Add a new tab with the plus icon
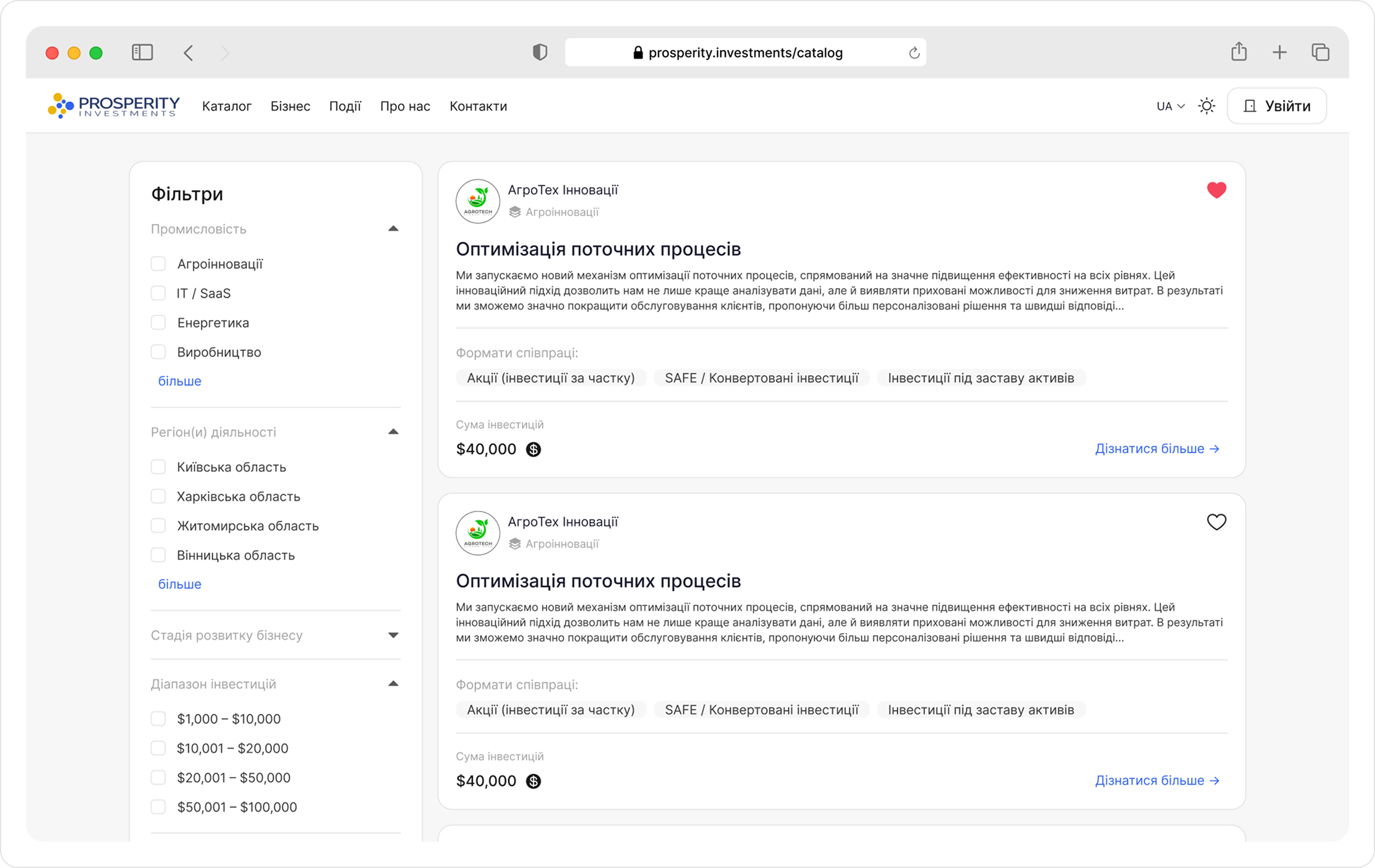This screenshot has width=1375, height=868. [1279, 53]
